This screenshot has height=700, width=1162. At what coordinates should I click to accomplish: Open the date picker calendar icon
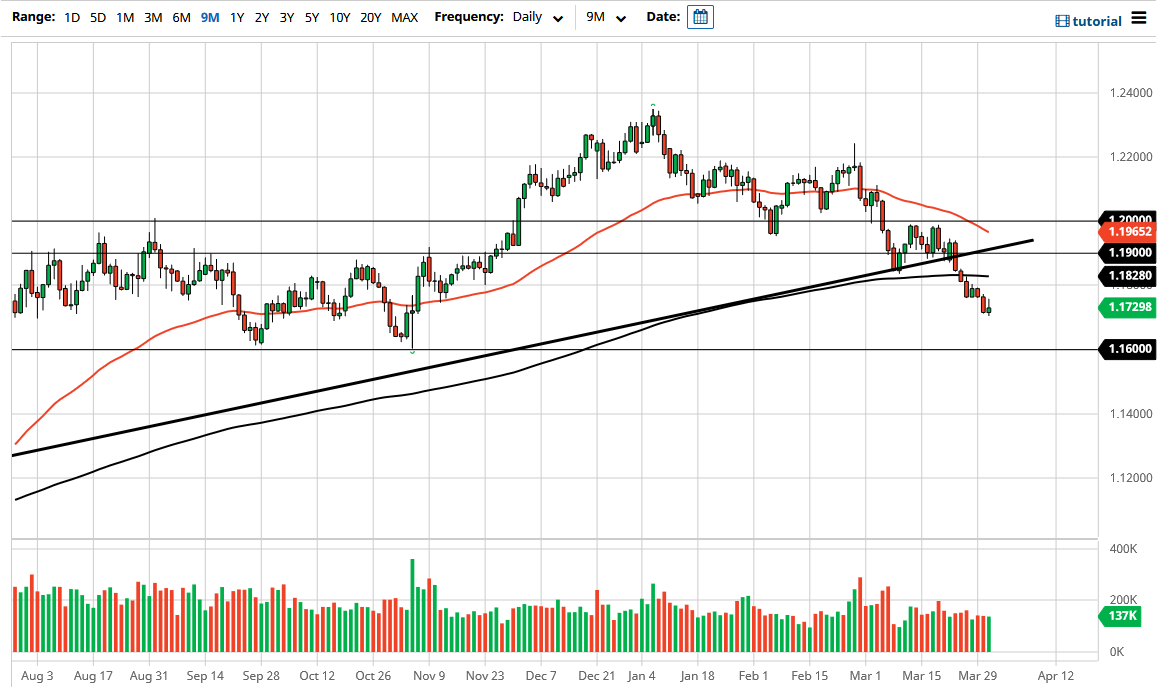coord(700,17)
